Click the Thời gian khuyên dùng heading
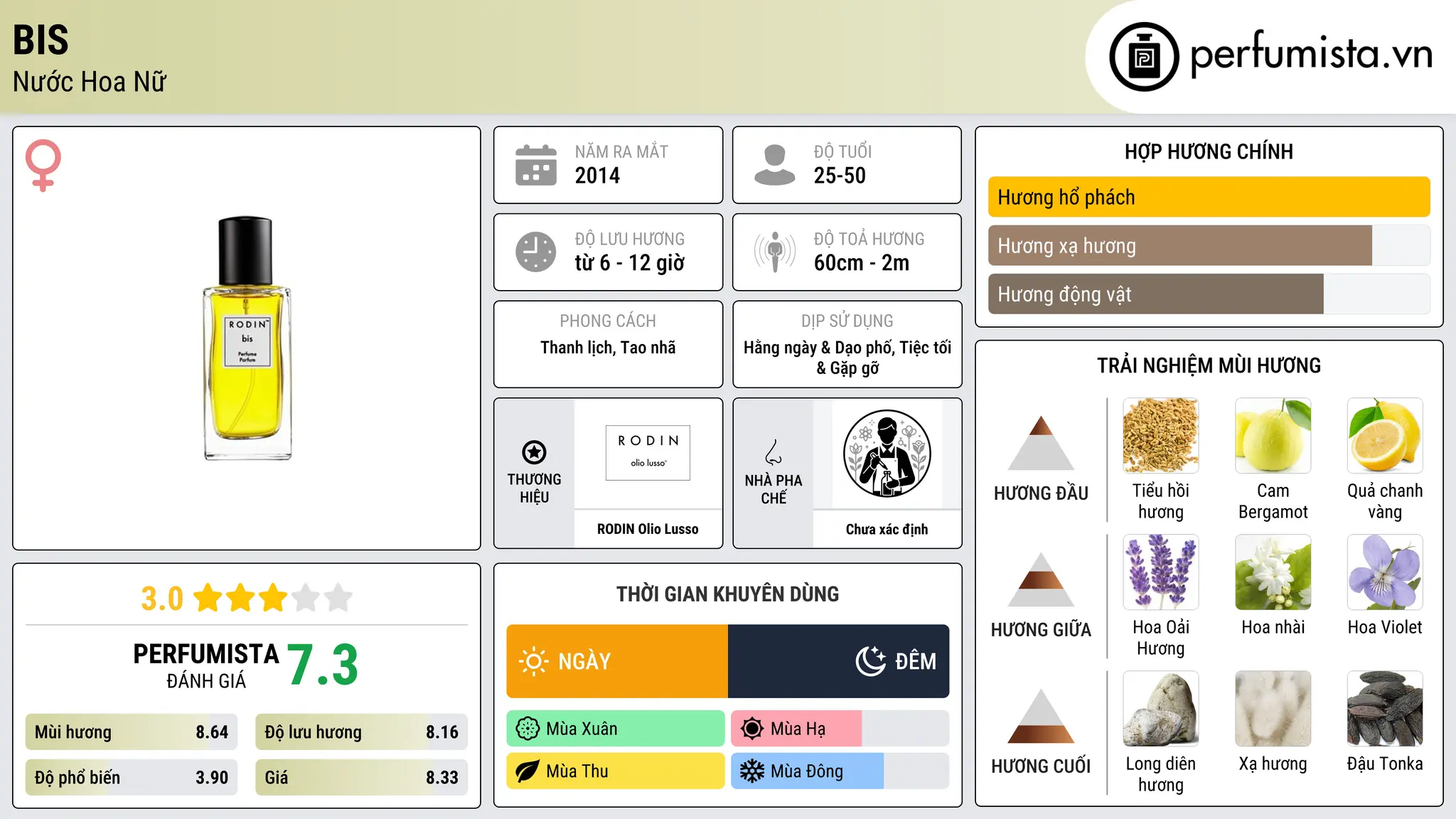Viewport: 1456px width, 819px height. 728,594
